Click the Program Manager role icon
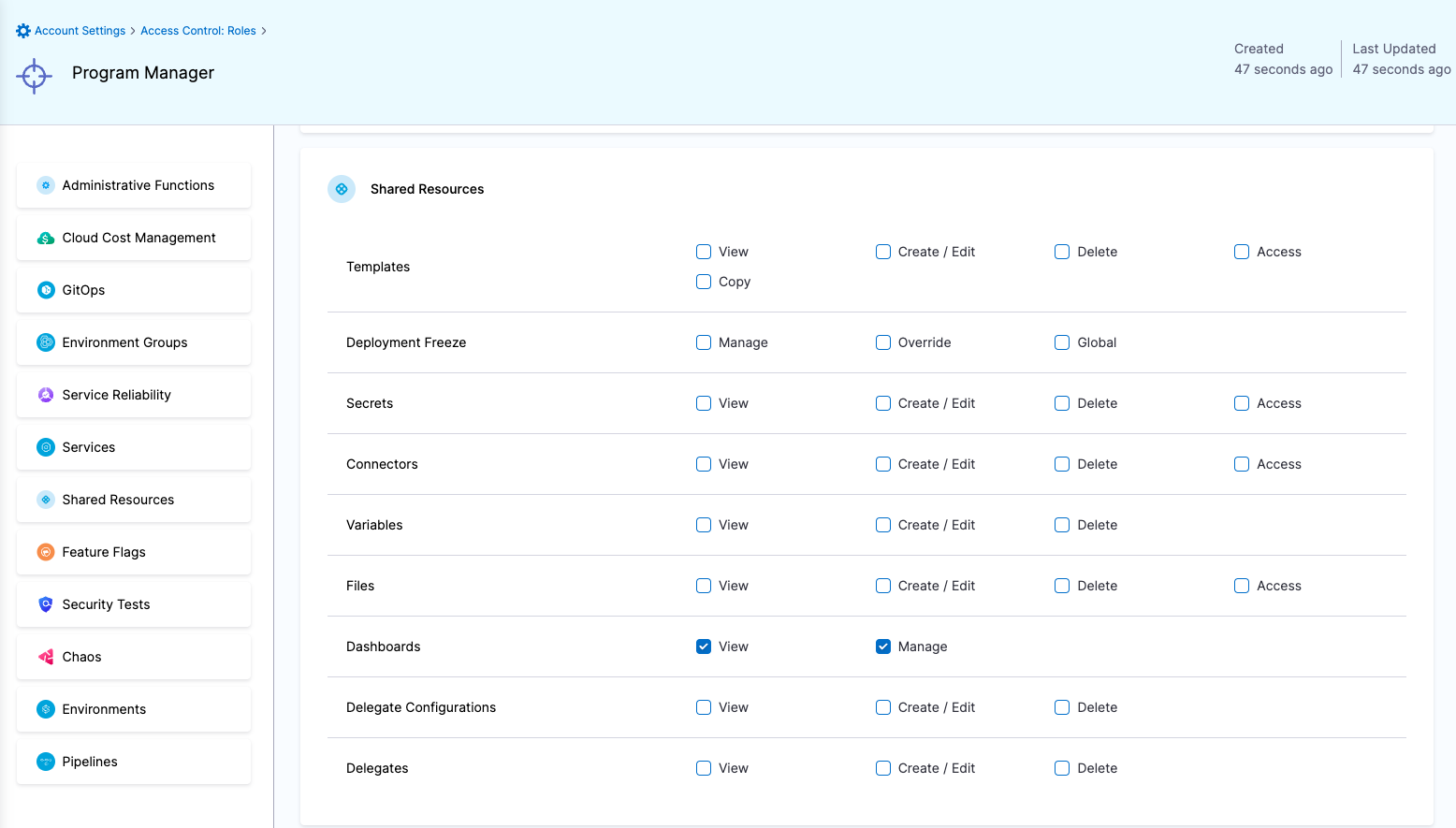Viewport: 1456px width, 828px height. [34, 76]
